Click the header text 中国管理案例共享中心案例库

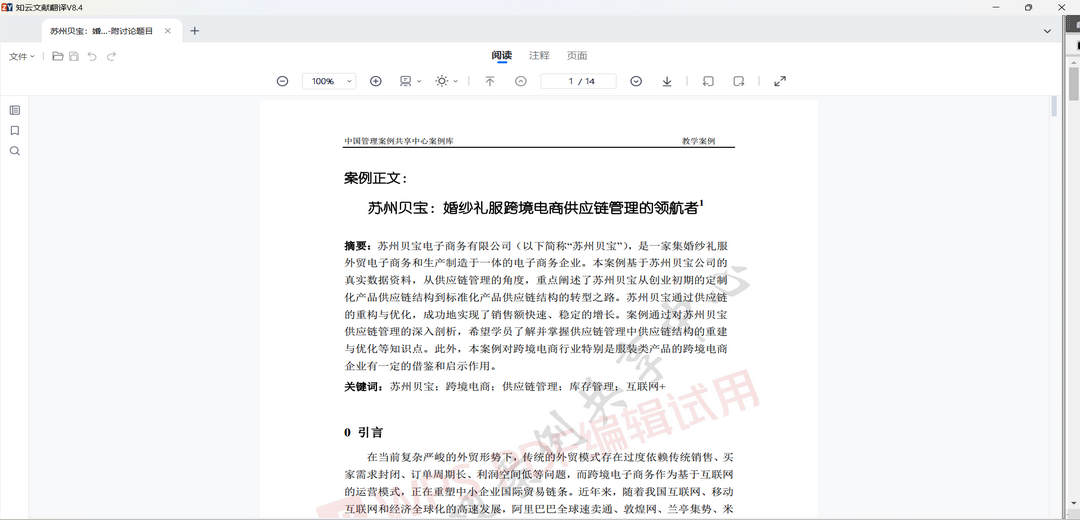pyautogui.click(x=399, y=141)
